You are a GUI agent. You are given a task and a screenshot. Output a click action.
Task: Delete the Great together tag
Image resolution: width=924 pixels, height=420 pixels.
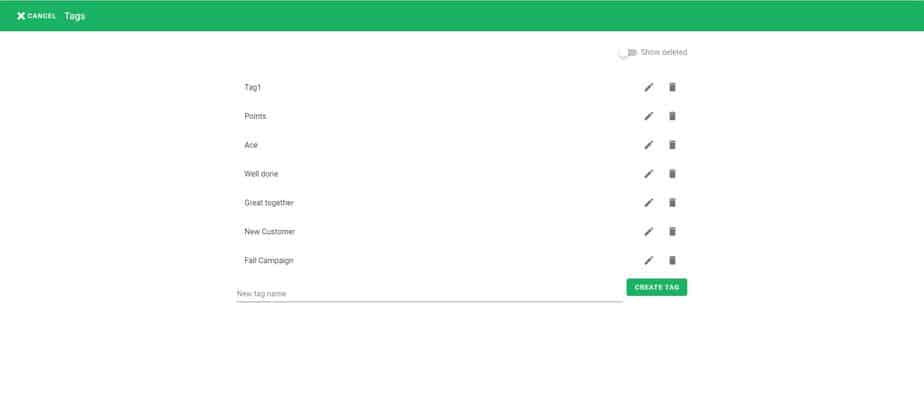pyautogui.click(x=672, y=203)
